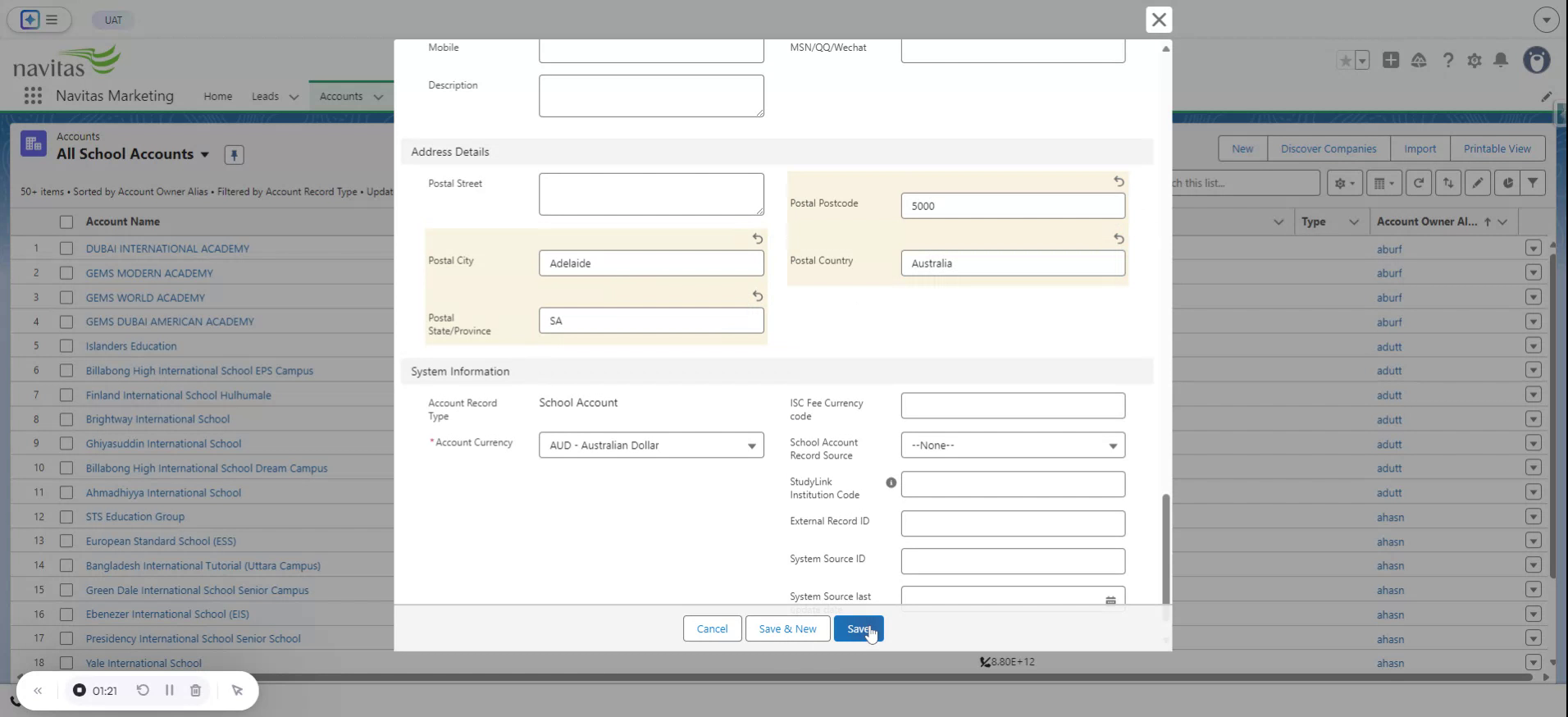The width and height of the screenshot is (1568, 717).
Task: Pin the All School Accounts list view
Action: pos(234,154)
